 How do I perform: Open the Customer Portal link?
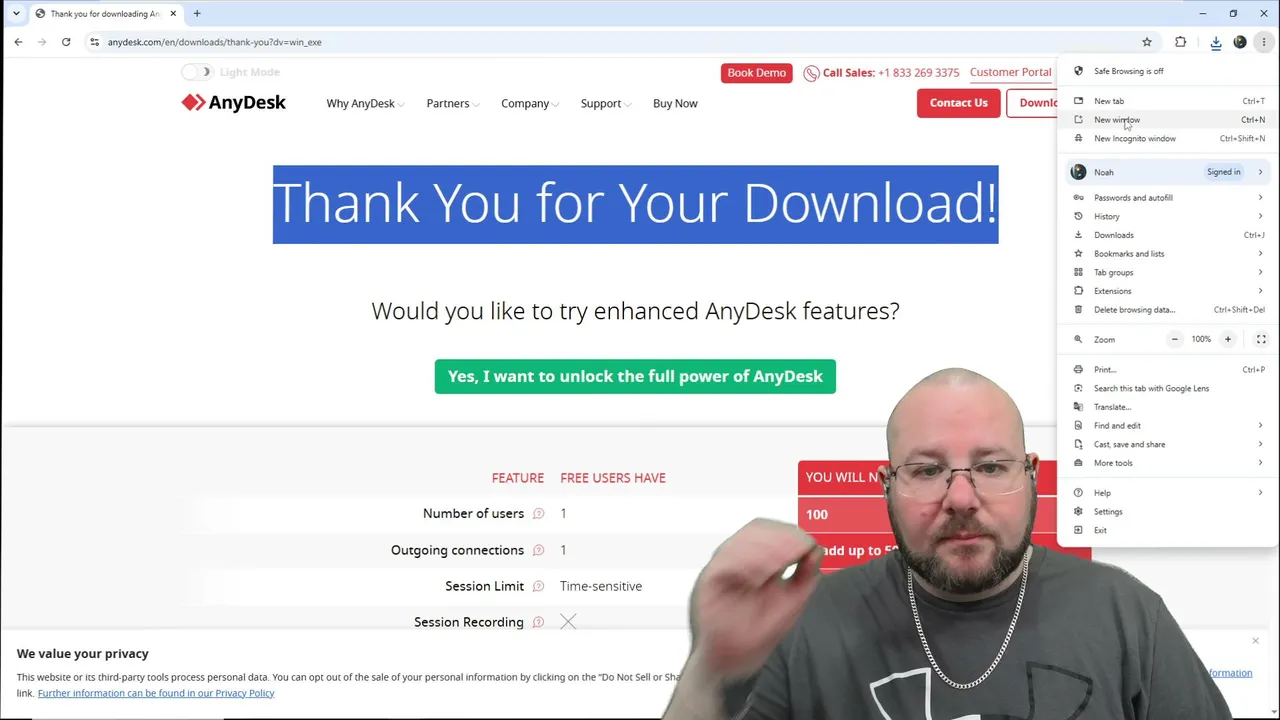[1010, 72]
